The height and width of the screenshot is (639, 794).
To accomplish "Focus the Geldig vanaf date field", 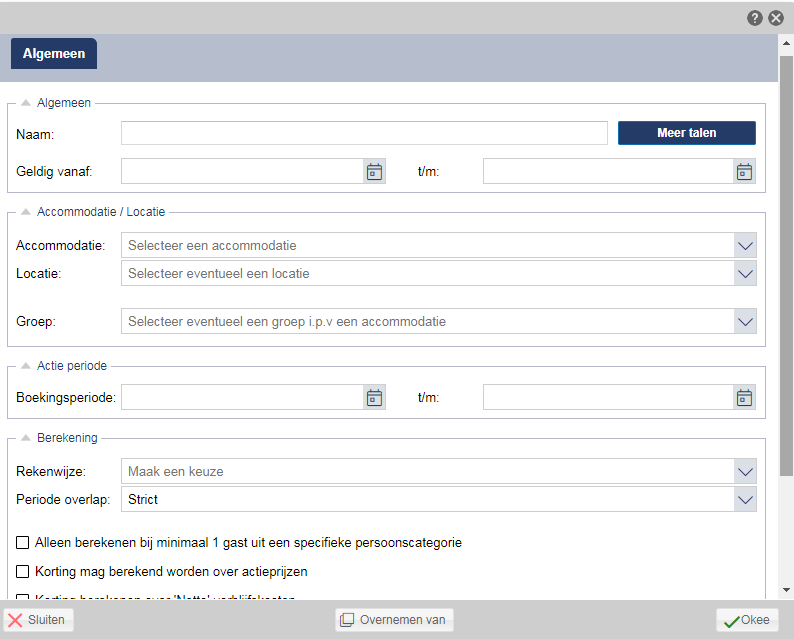I will point(242,172).
